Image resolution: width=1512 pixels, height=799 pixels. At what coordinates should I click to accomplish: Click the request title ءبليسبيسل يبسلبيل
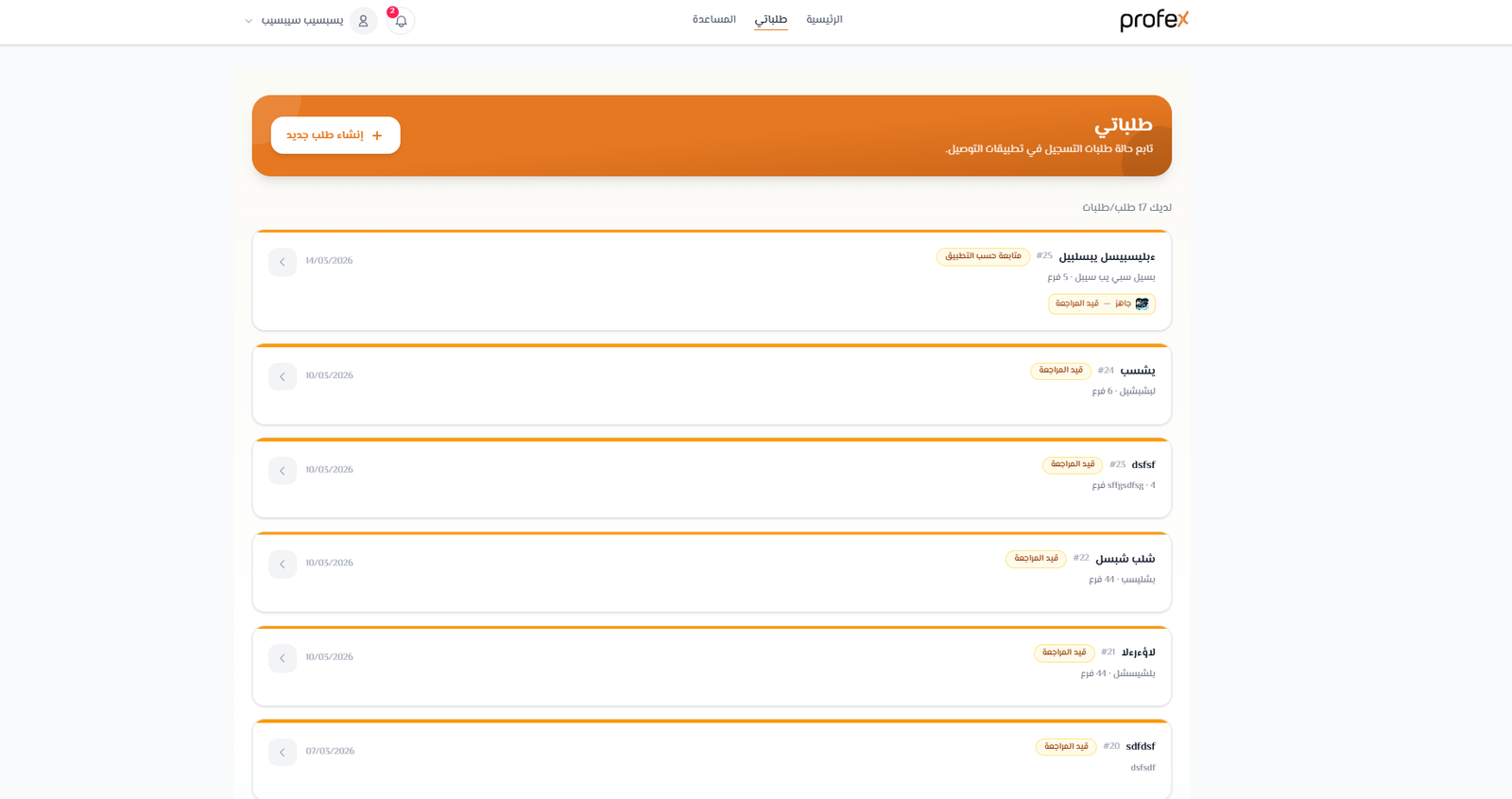tap(1107, 257)
